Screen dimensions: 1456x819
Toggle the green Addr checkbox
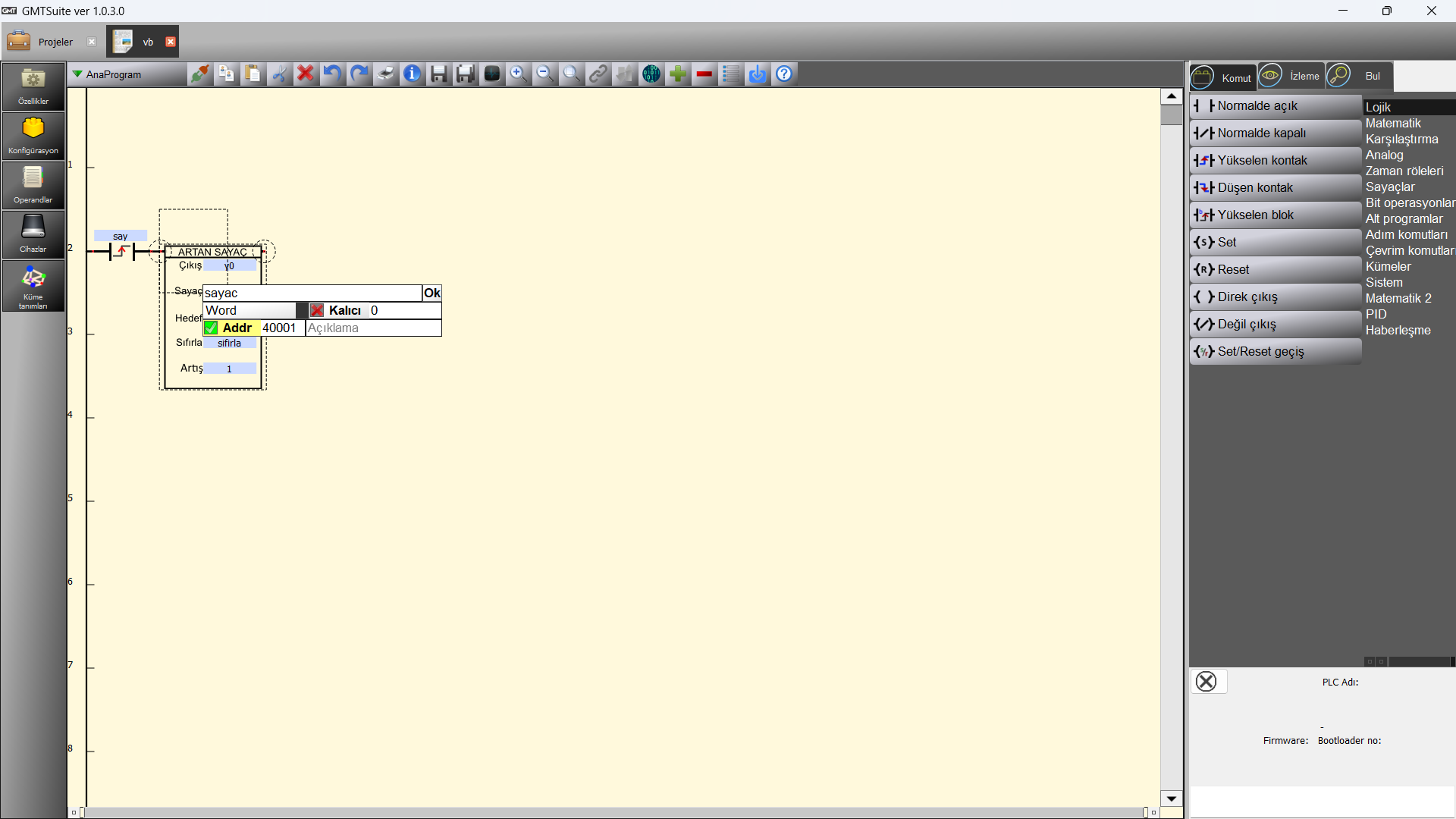pos(211,328)
